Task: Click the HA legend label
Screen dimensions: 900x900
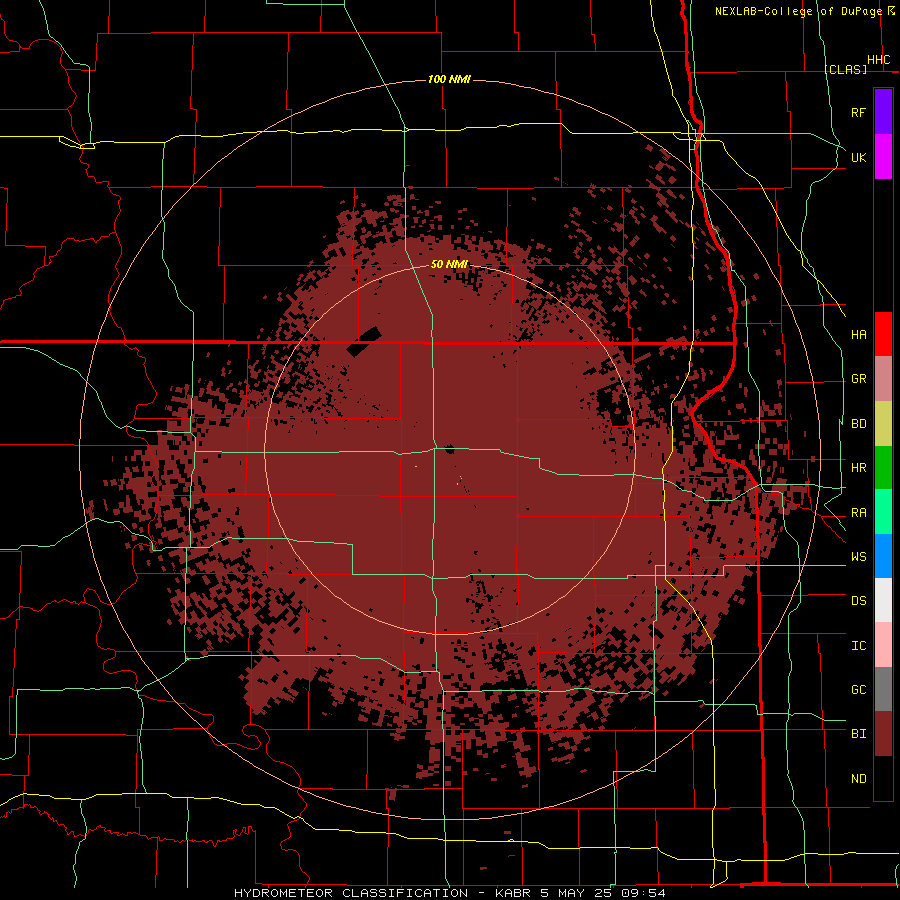Action: (x=858, y=335)
